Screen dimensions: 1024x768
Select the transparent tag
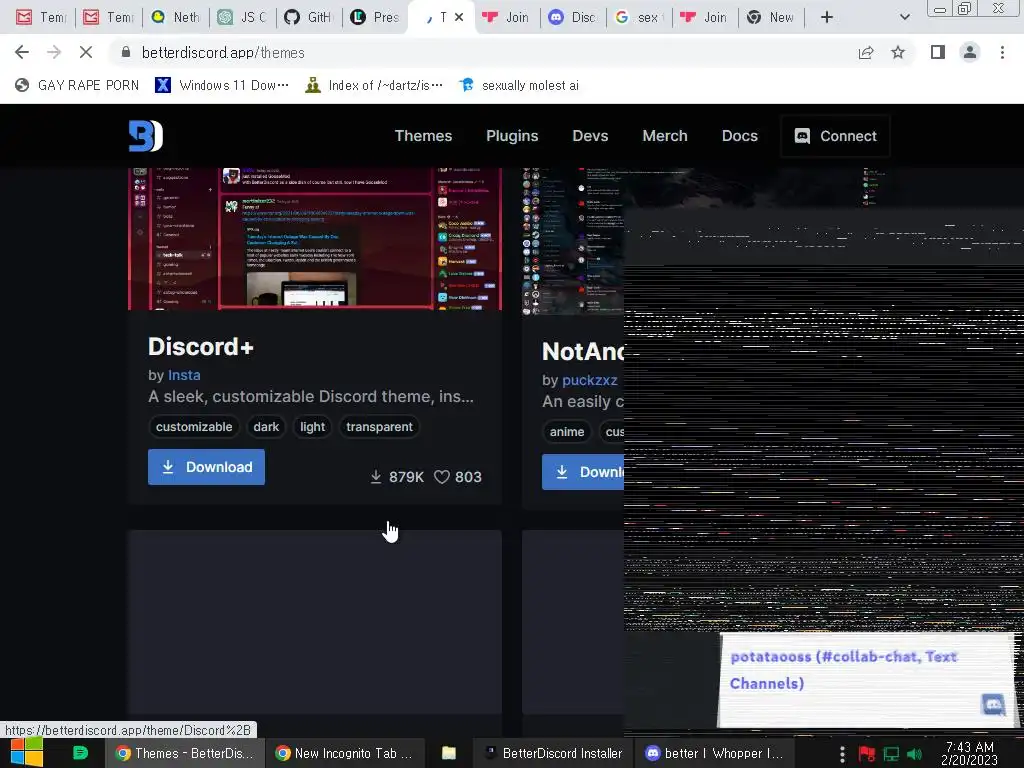379,426
